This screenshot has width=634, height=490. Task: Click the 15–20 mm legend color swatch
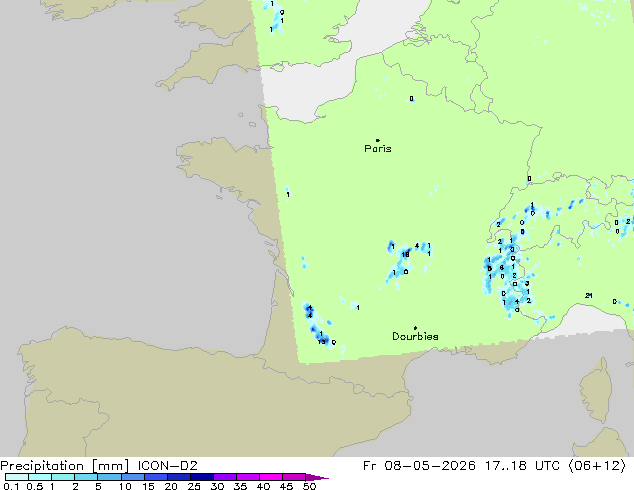[x=156, y=477]
